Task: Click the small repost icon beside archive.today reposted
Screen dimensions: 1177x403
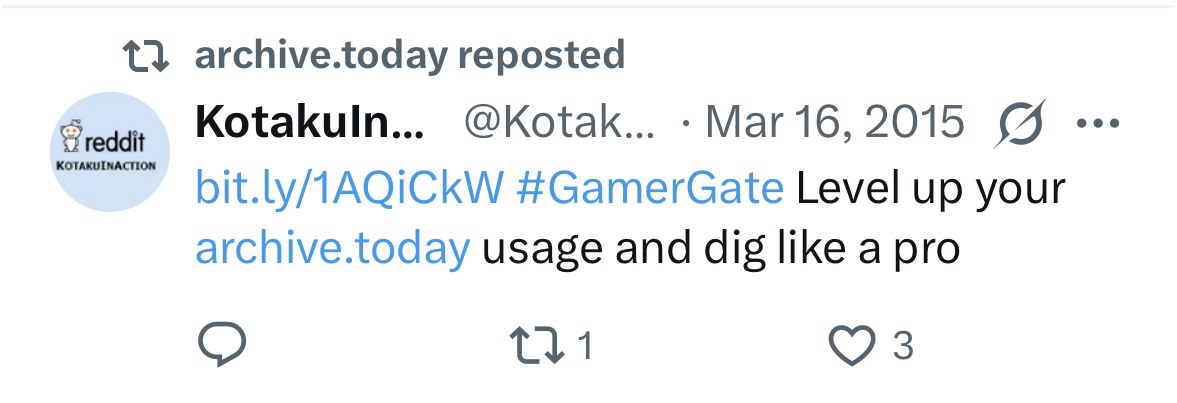Action: 143,55
